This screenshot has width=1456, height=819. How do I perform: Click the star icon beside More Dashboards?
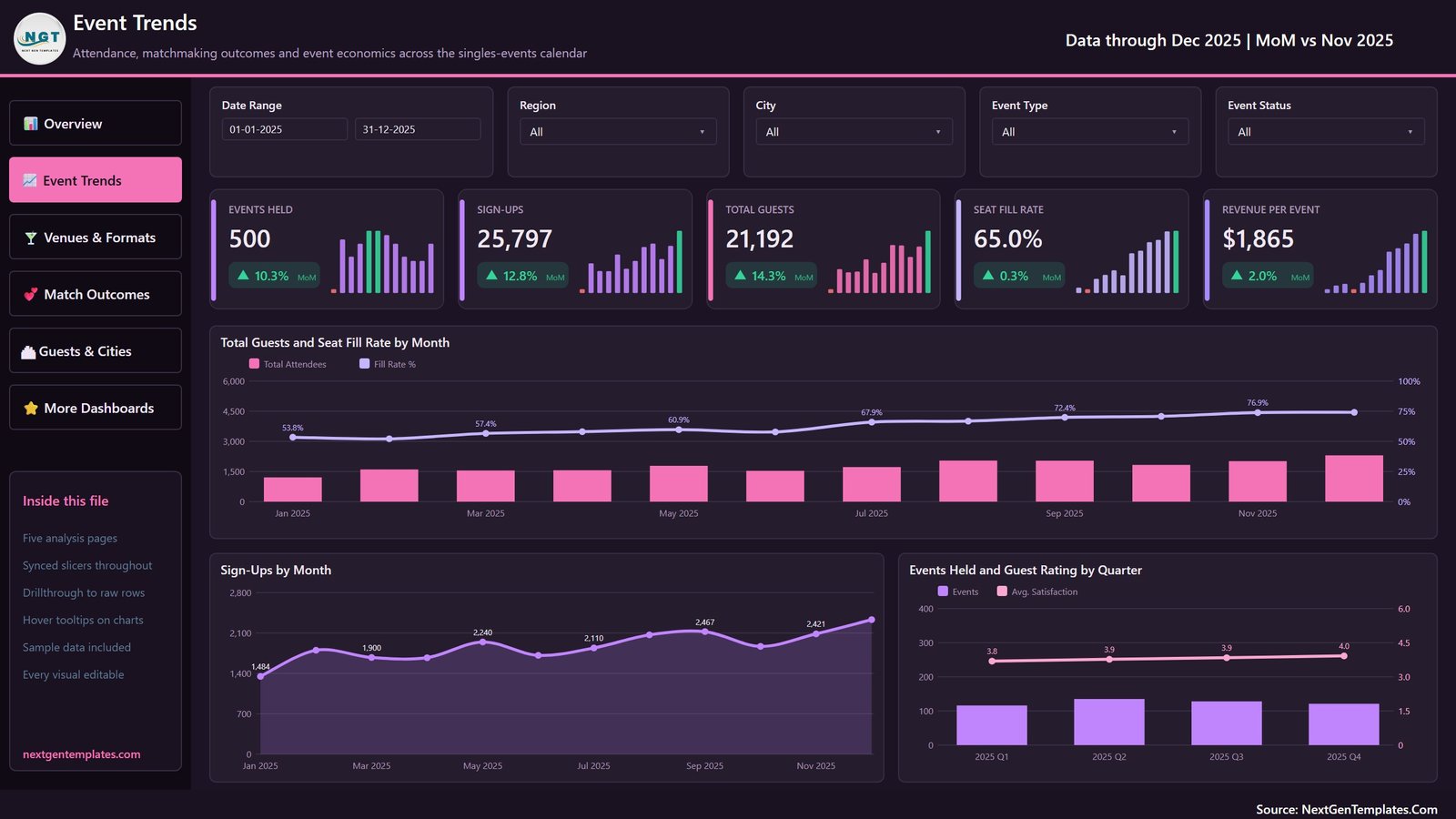click(x=31, y=409)
